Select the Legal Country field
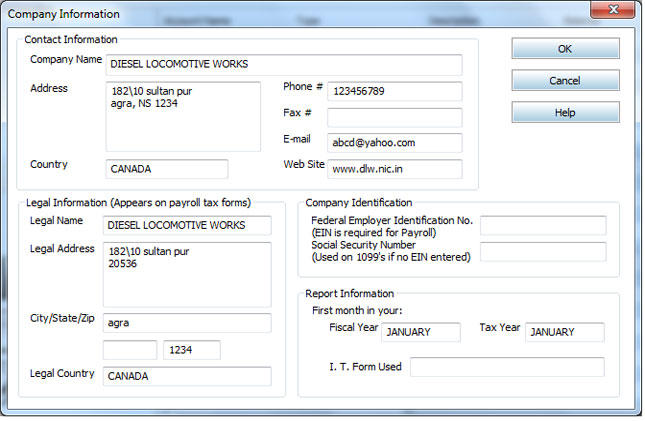This screenshot has width=645, height=421. [187, 376]
